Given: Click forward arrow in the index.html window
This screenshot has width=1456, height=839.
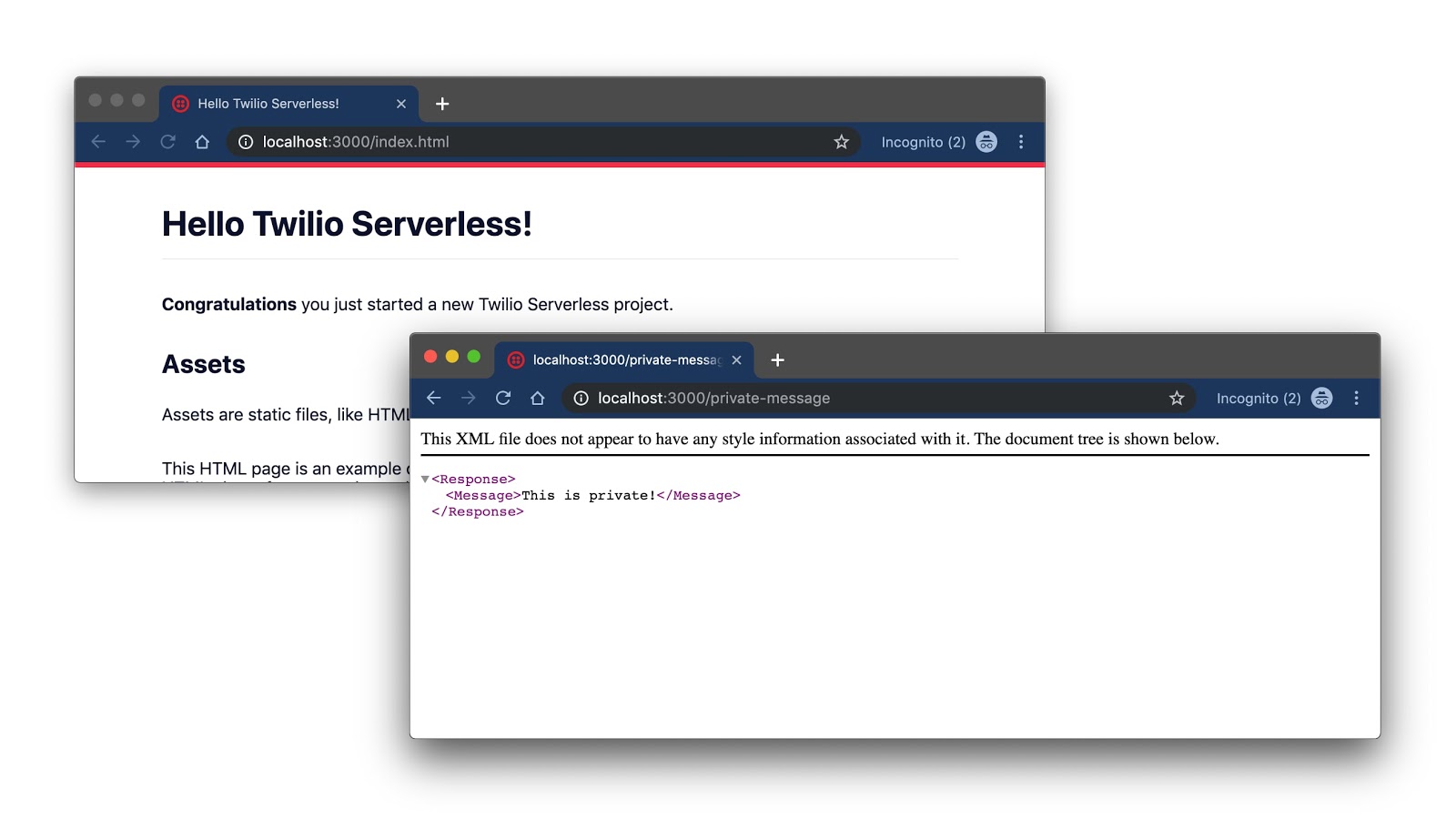Looking at the screenshot, I should click(x=133, y=142).
